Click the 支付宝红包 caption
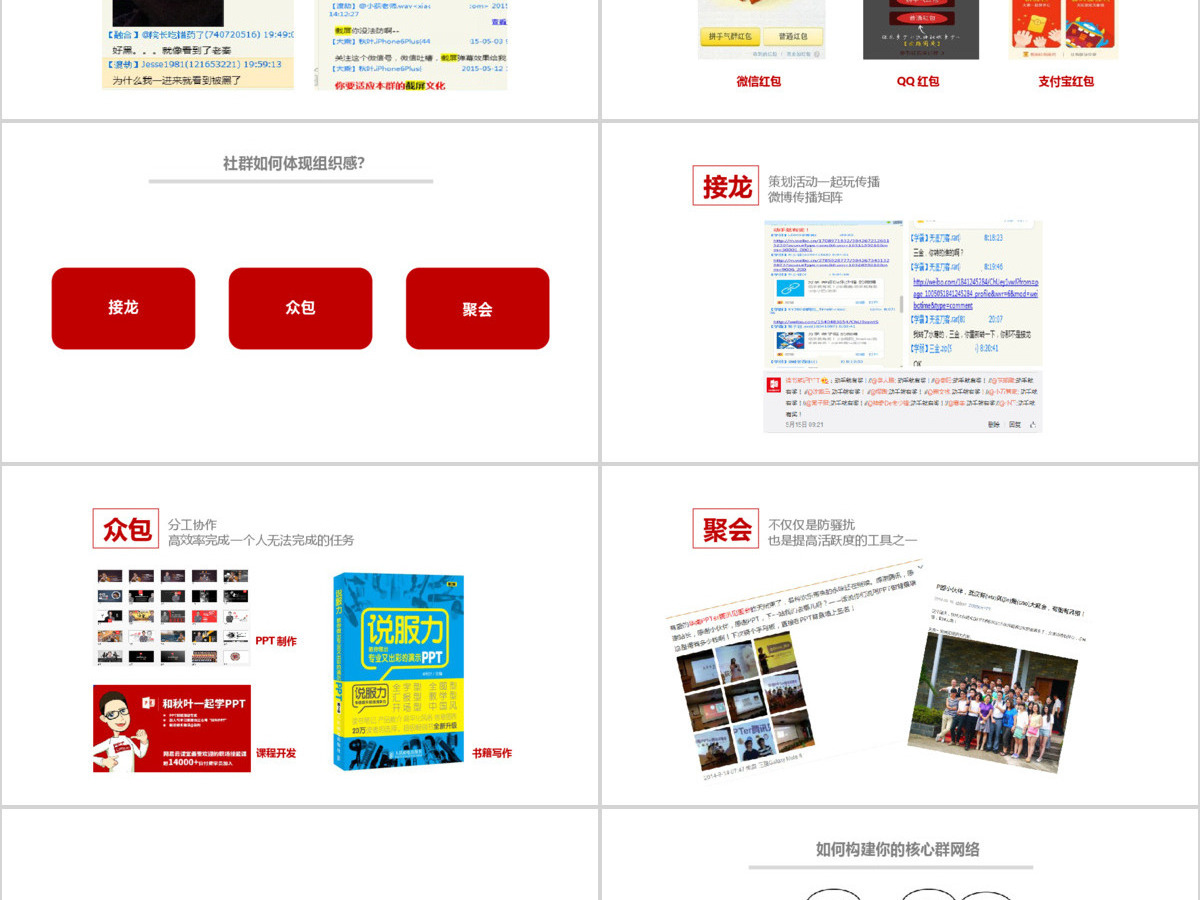Viewport: 1200px width, 900px height. coord(1066,82)
